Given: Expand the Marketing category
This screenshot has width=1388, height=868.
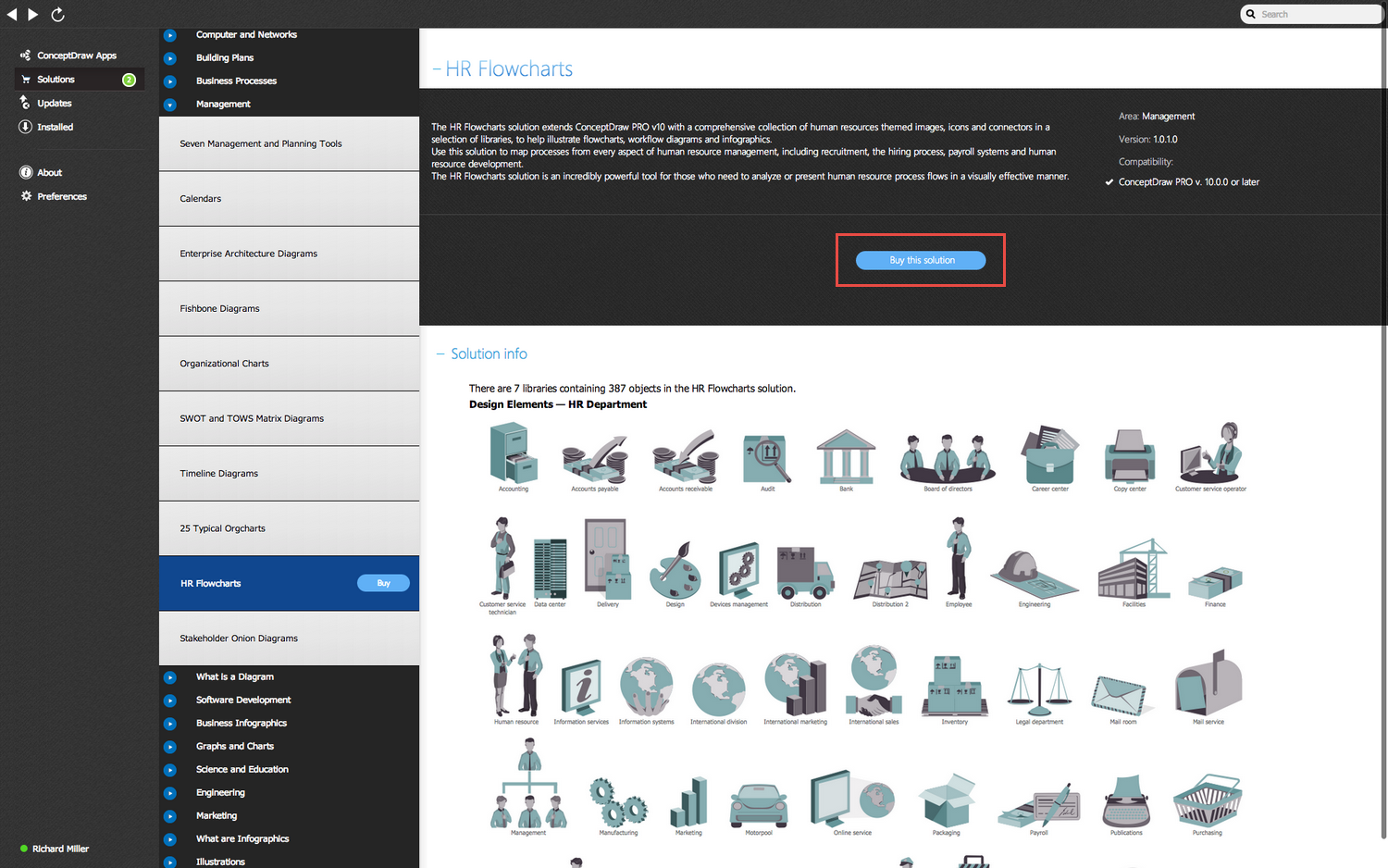Looking at the screenshot, I should coord(170,816).
